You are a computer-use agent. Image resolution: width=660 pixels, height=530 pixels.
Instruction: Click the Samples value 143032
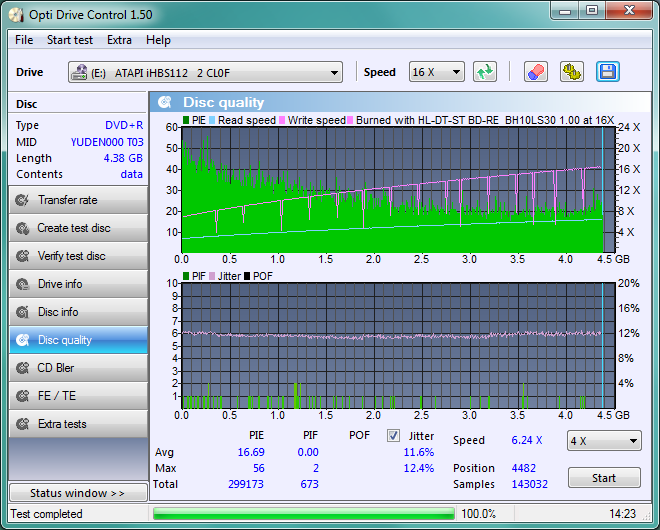[530, 484]
